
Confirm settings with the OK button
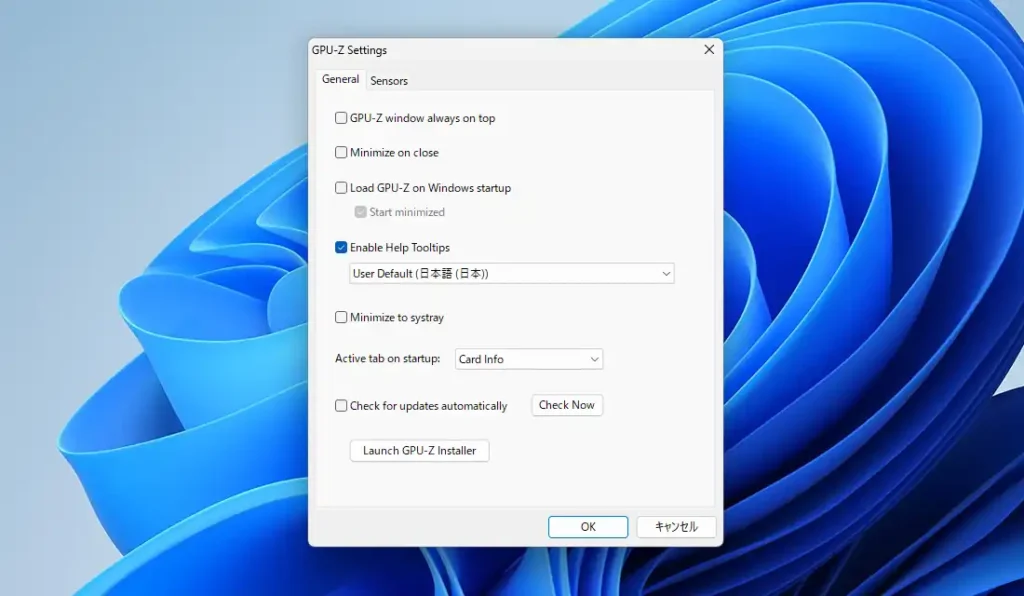click(587, 527)
